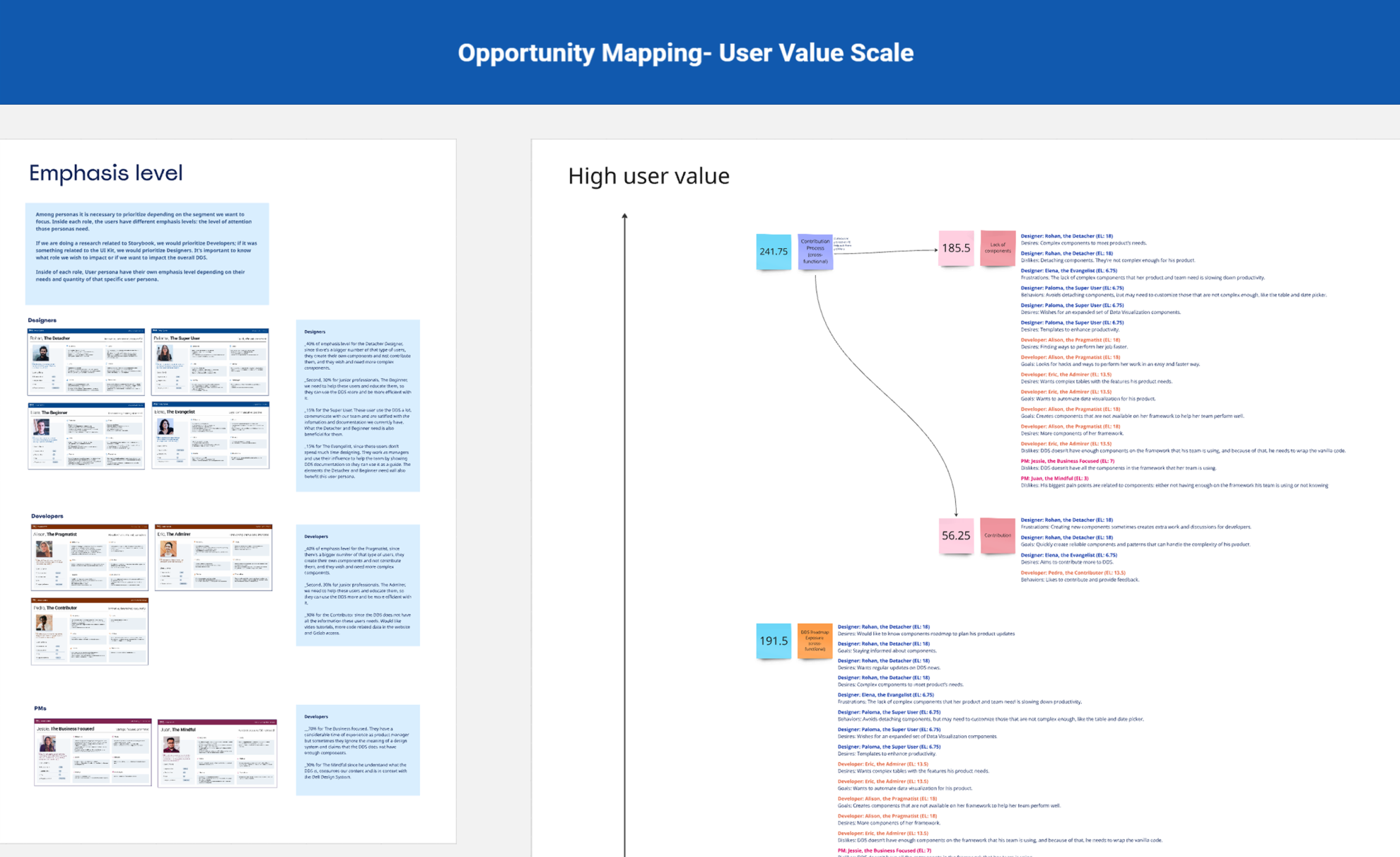Open Alison, The Pragmatist persona card
The height and width of the screenshot is (857, 1400).
[x=89, y=557]
